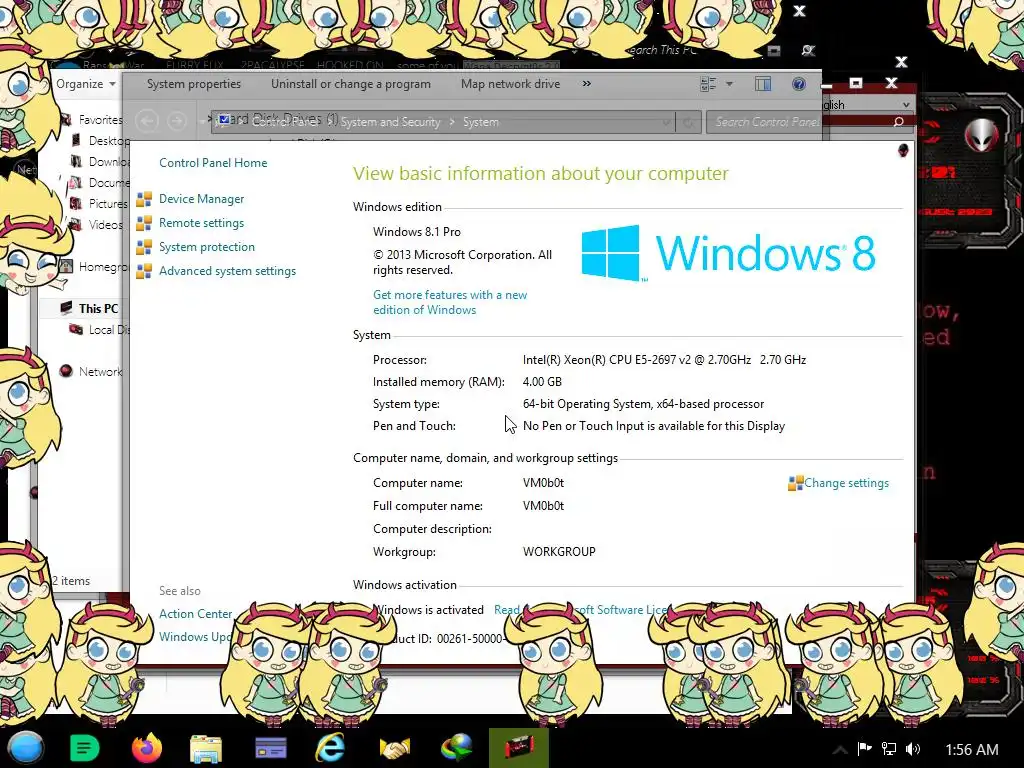The height and width of the screenshot is (768, 1024).
Task: Open Device Manager link
Action: coord(201,199)
